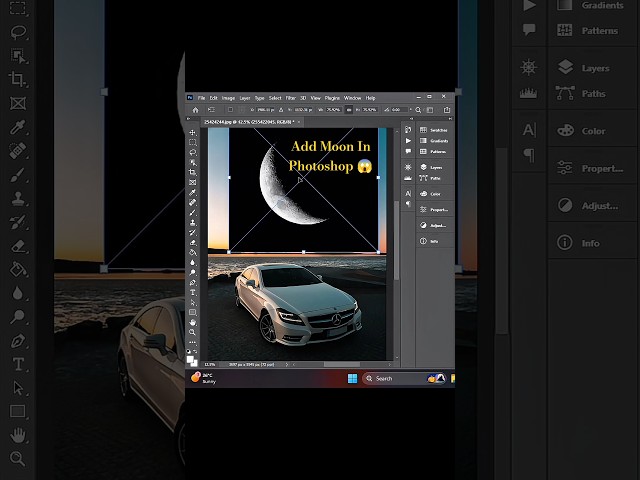Select the Lasso tool in centered Photoshop window
Image resolution: width=640 pixels, height=480 pixels.
point(193,152)
